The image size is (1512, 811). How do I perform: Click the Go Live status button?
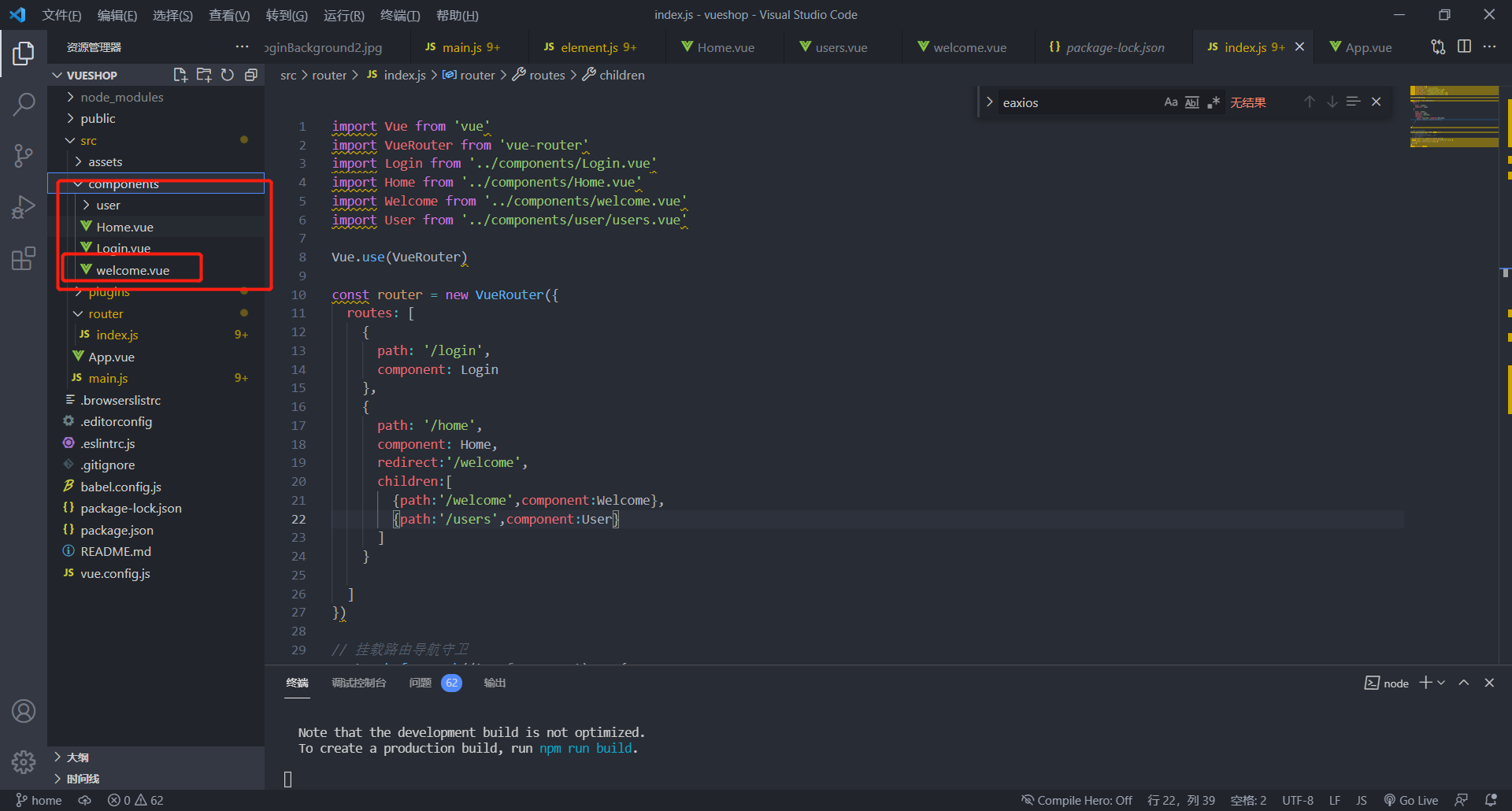(x=1411, y=800)
